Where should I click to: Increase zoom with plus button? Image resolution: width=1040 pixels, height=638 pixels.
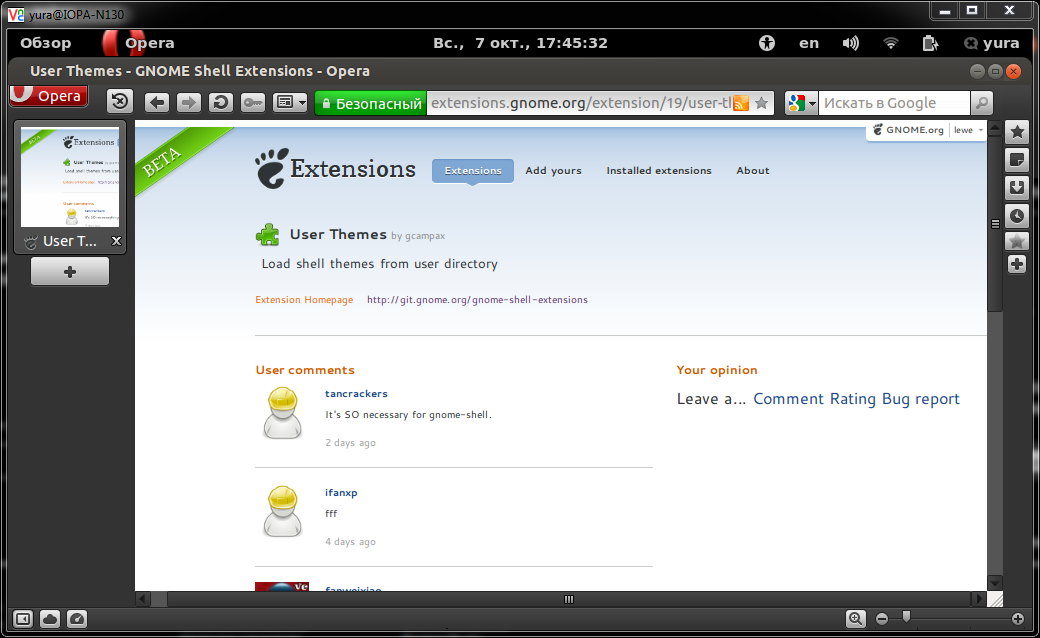[x=1017, y=619]
